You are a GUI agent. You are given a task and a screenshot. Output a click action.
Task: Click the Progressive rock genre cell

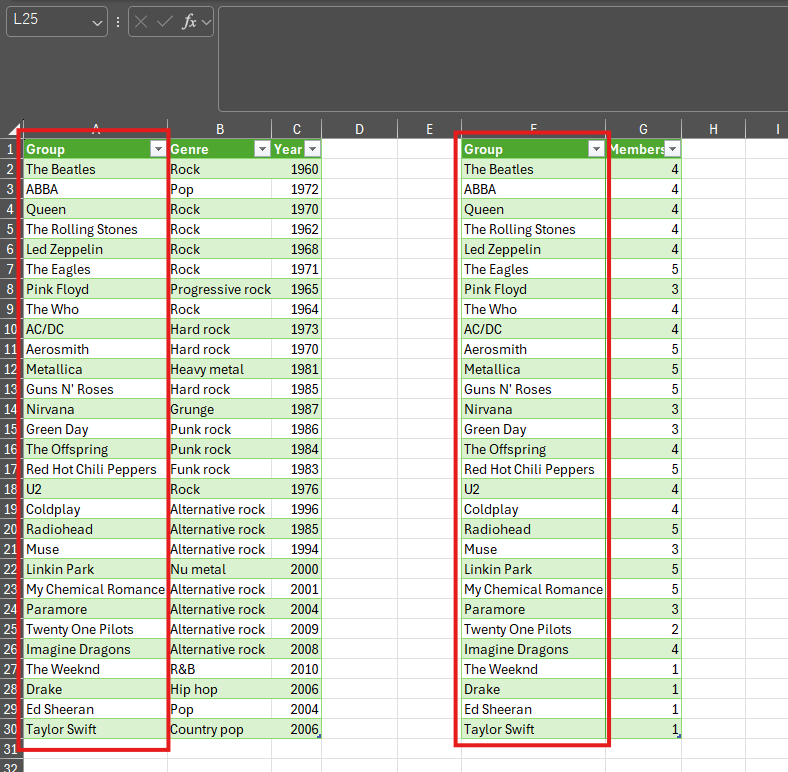pos(220,289)
